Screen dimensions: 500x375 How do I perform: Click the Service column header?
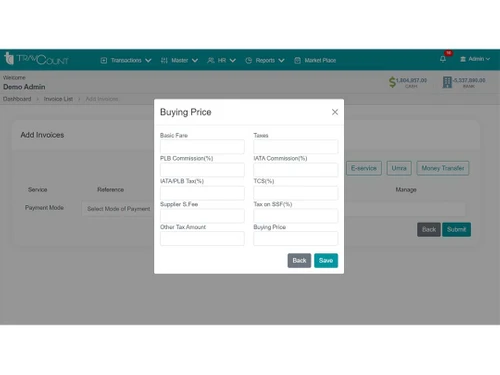pos(38,190)
